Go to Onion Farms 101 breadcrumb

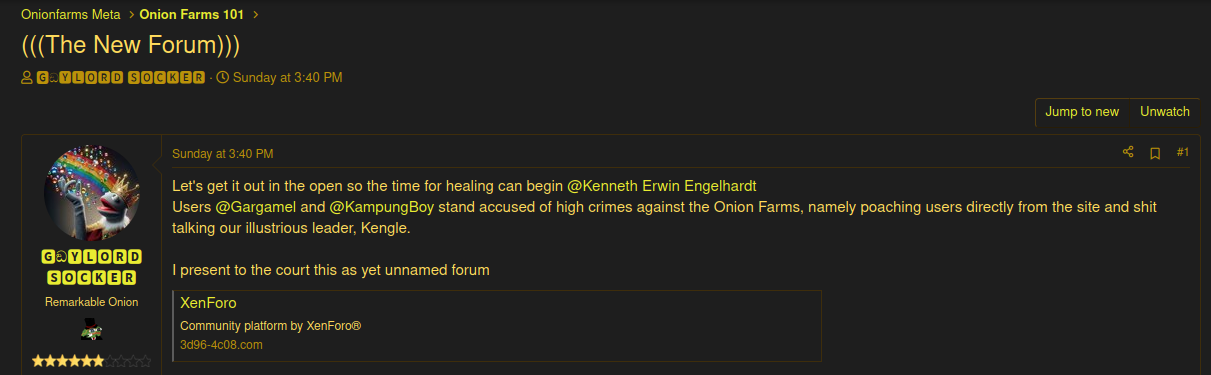(192, 14)
